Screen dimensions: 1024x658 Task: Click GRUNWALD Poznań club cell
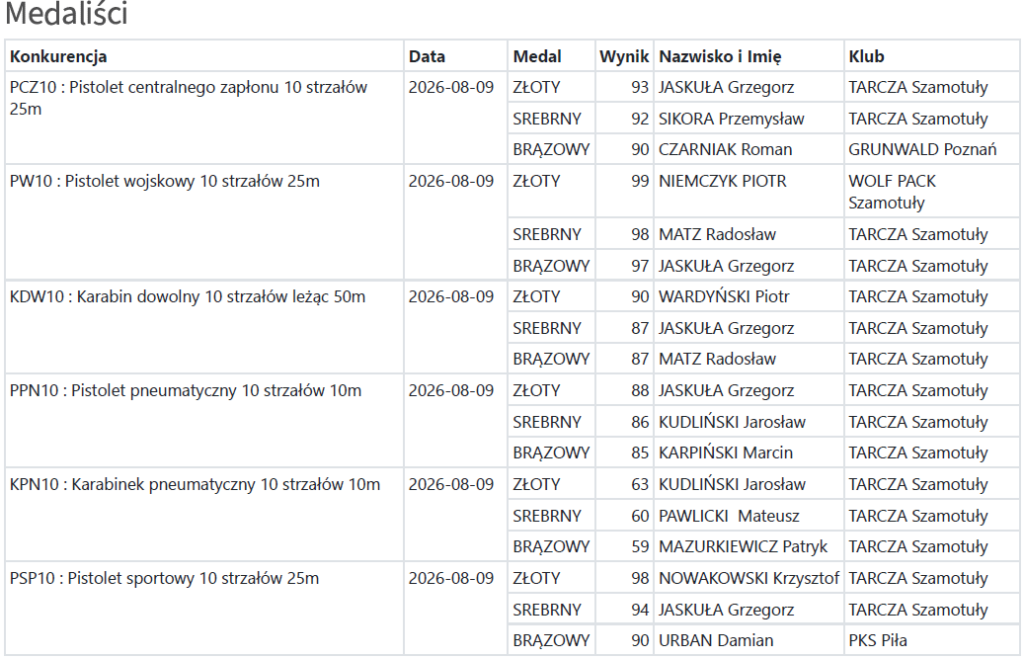coord(931,149)
